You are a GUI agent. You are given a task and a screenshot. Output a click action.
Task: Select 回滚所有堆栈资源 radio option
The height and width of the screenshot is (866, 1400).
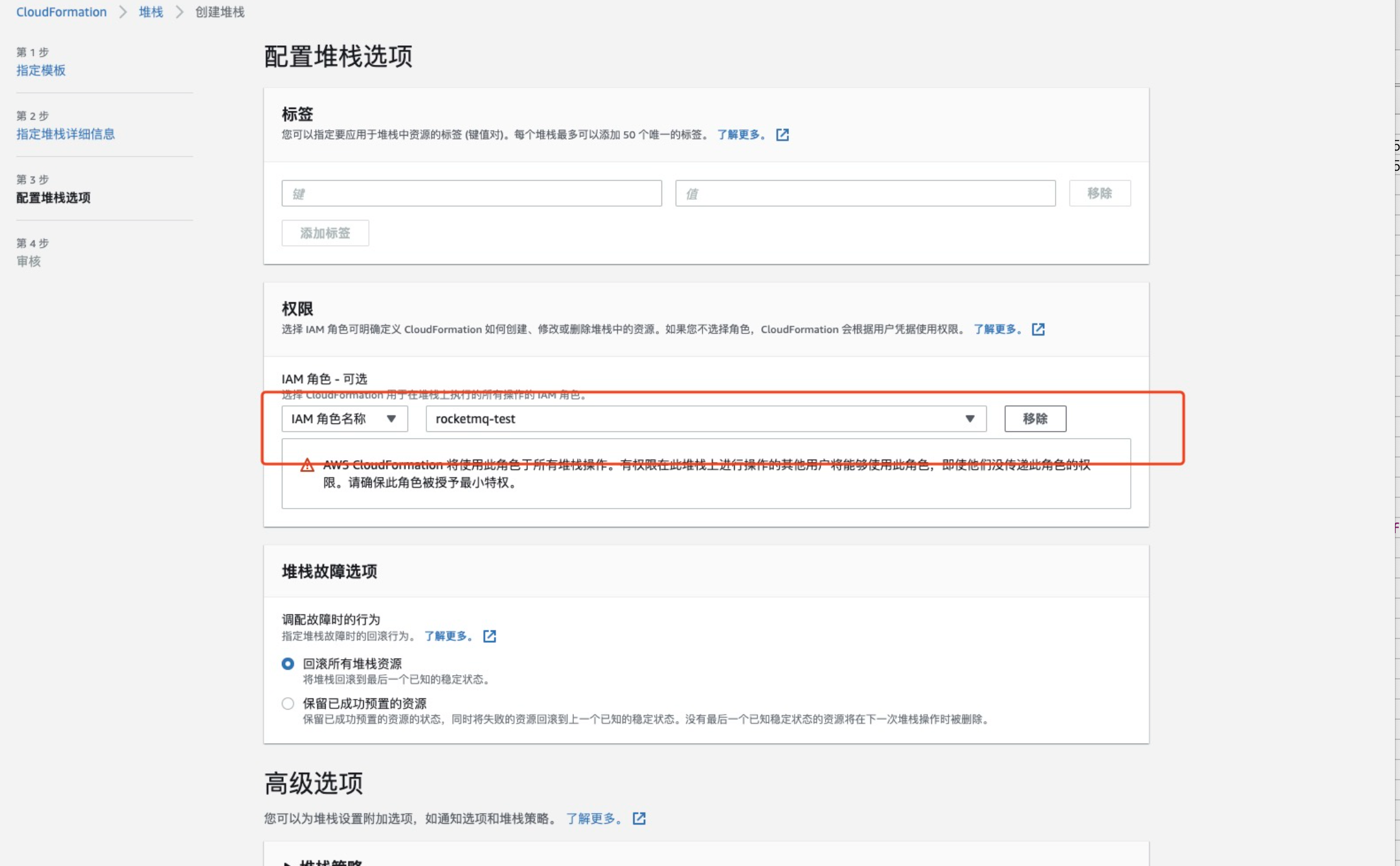click(x=288, y=664)
